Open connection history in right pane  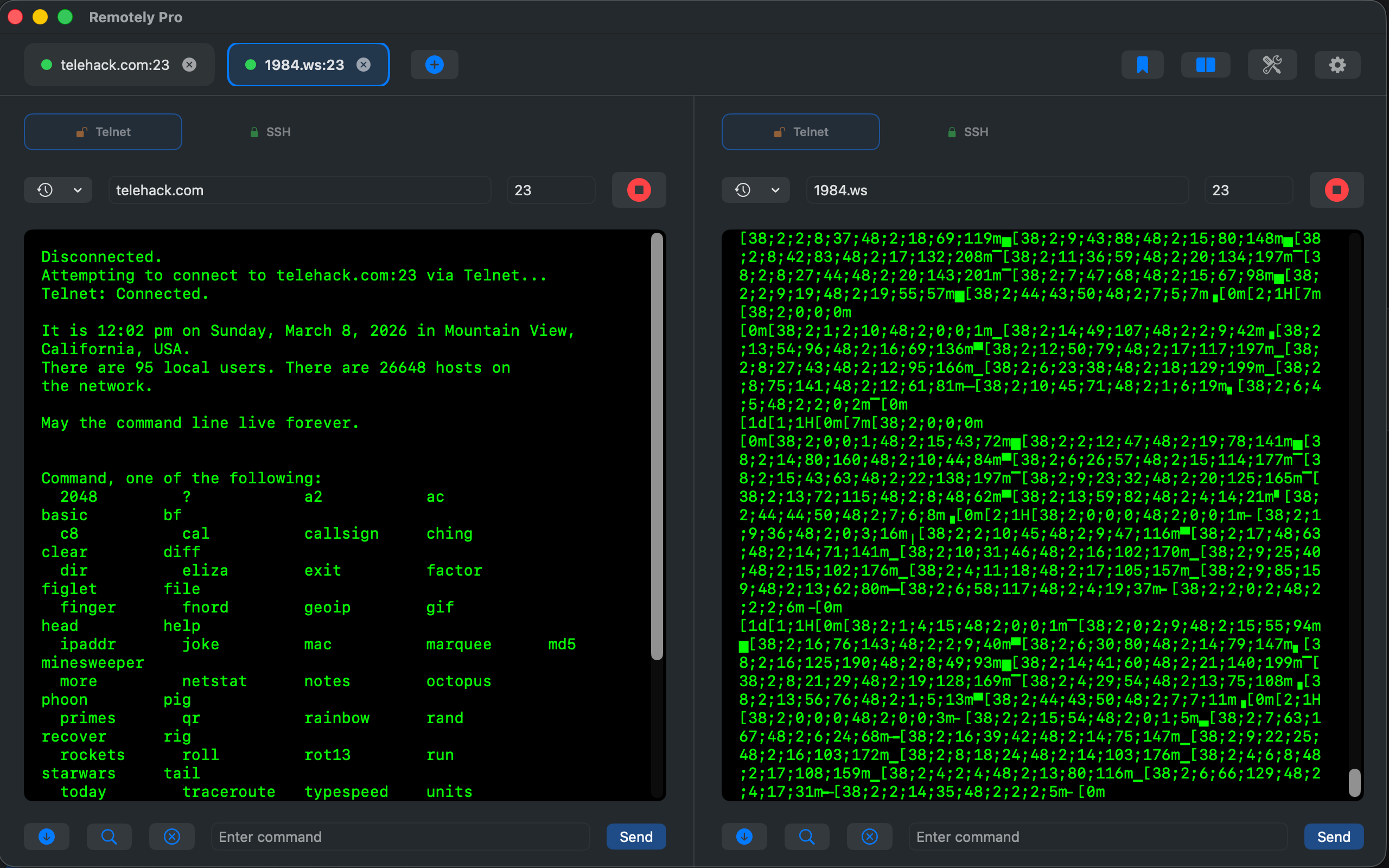pos(743,190)
